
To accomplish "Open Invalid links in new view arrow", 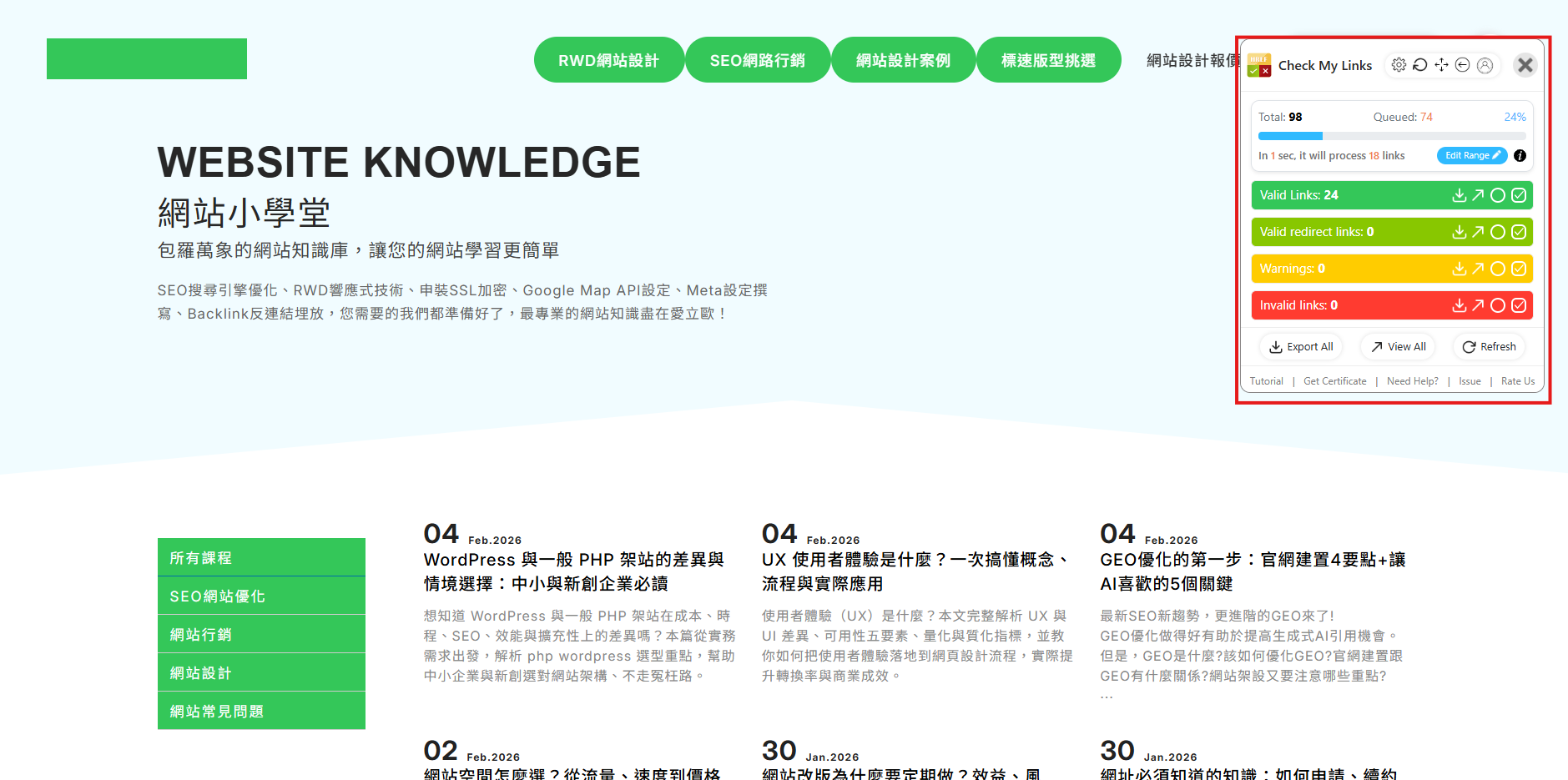I will pyautogui.click(x=1478, y=305).
